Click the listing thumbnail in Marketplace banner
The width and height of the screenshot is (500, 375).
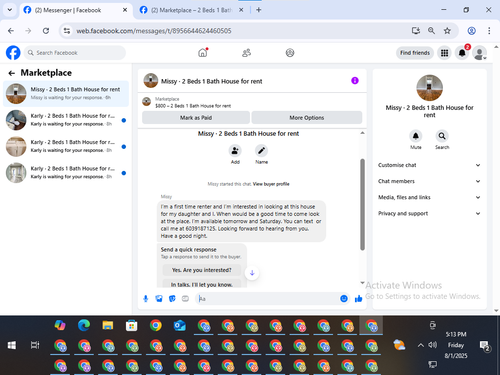(147, 102)
